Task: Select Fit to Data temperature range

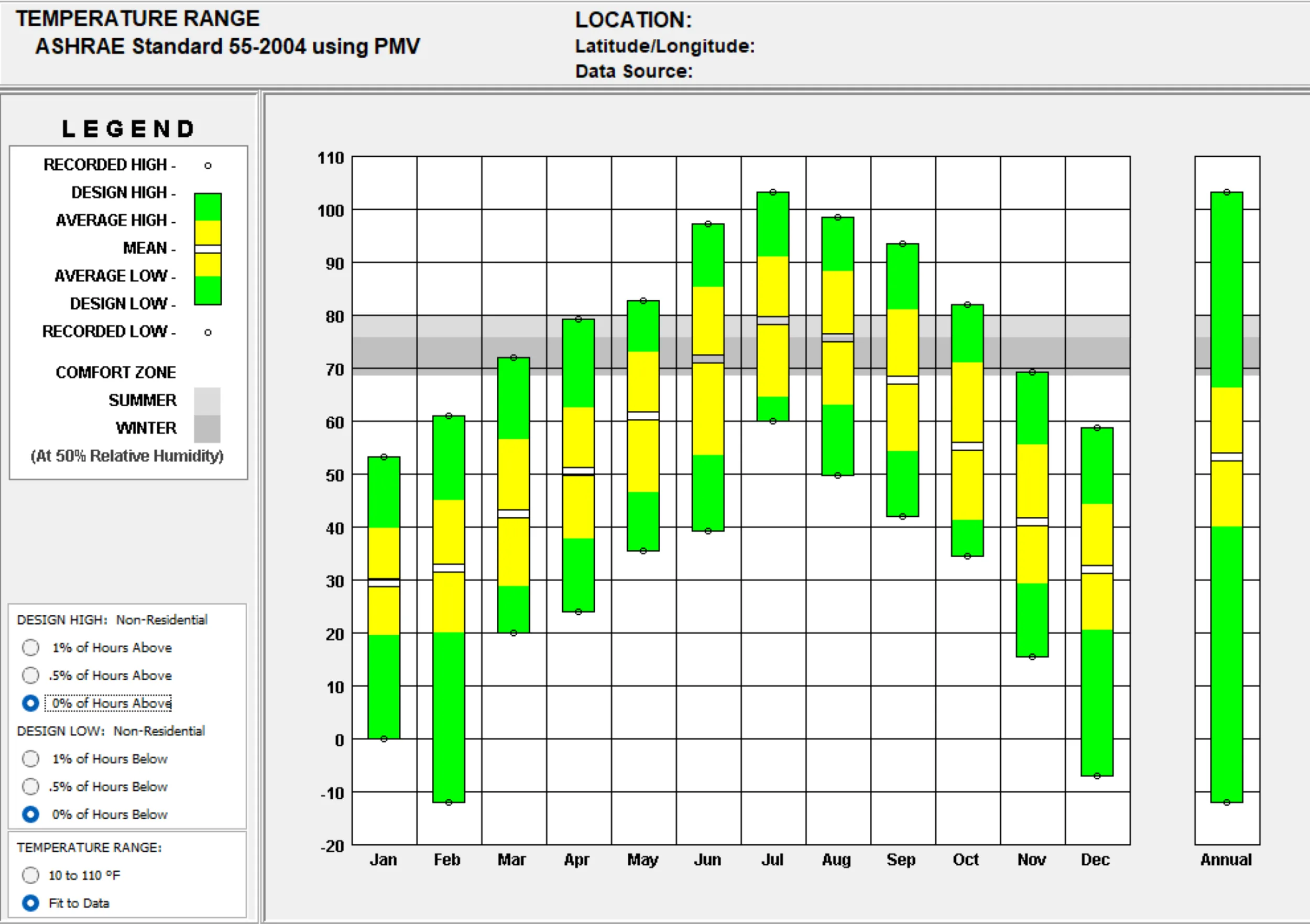Action: coord(31,903)
